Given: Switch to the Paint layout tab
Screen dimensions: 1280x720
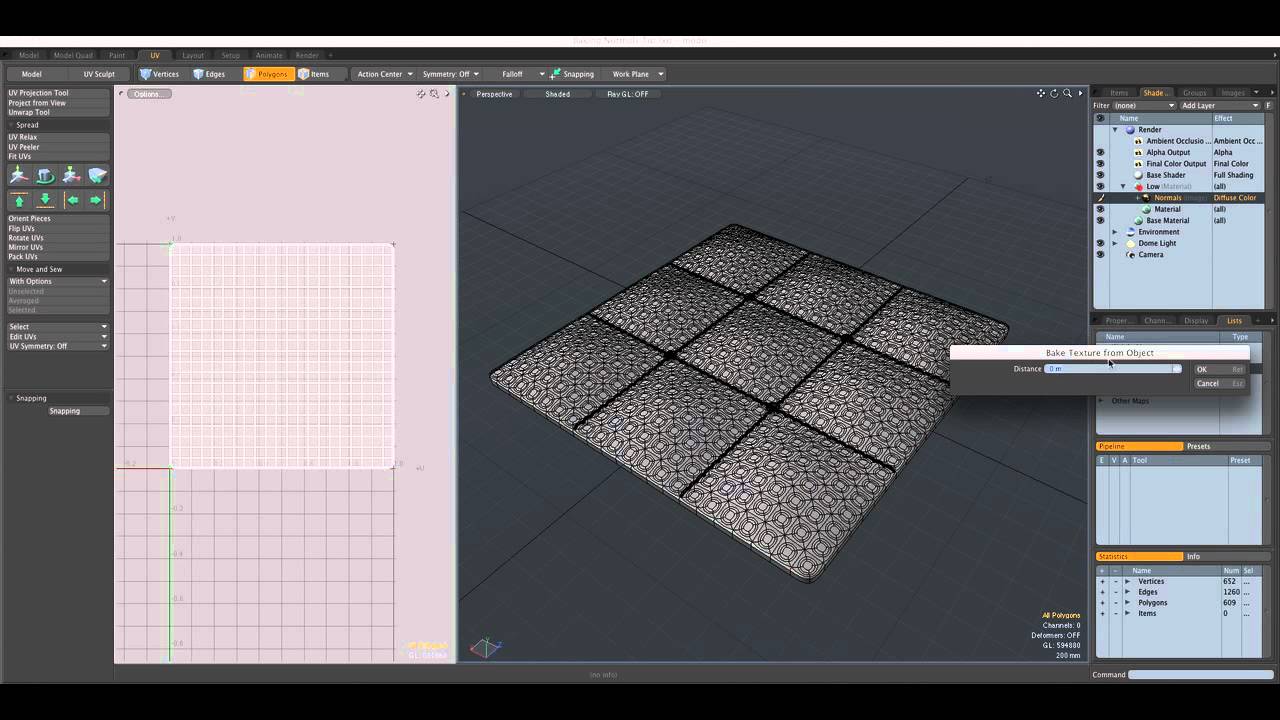Looking at the screenshot, I should pos(117,55).
